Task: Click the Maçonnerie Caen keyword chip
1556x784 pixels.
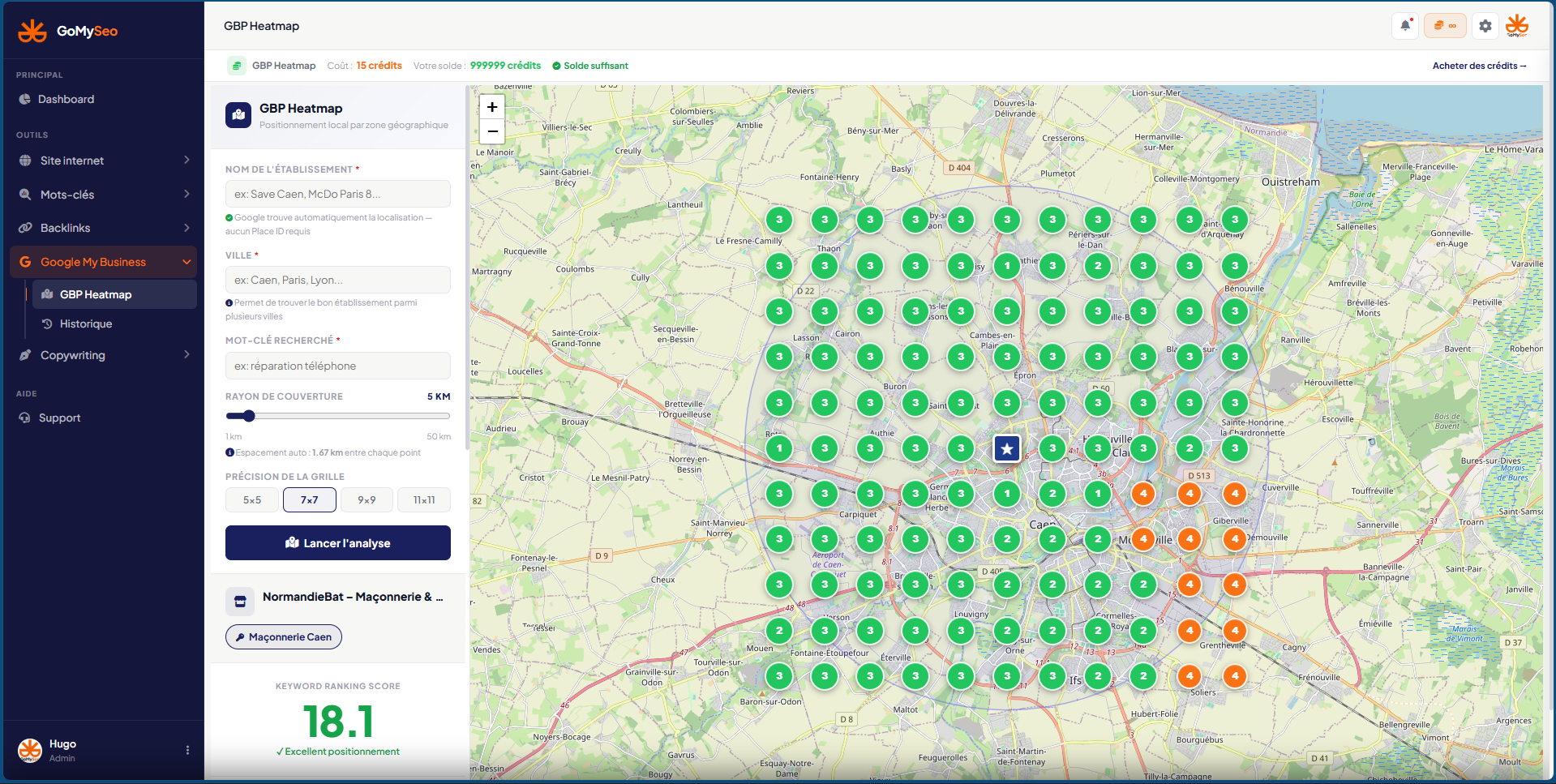Action: tap(284, 637)
